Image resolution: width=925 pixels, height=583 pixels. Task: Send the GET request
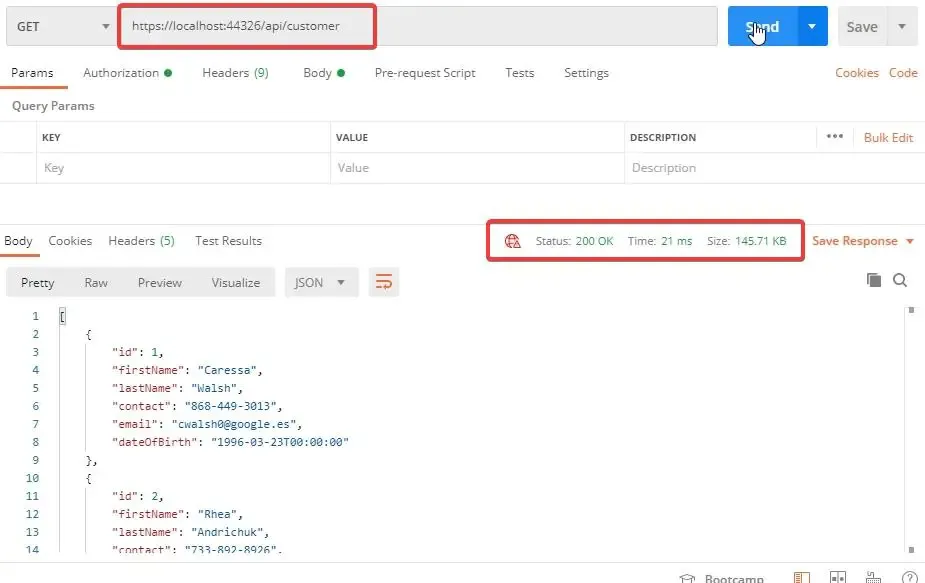[764, 26]
